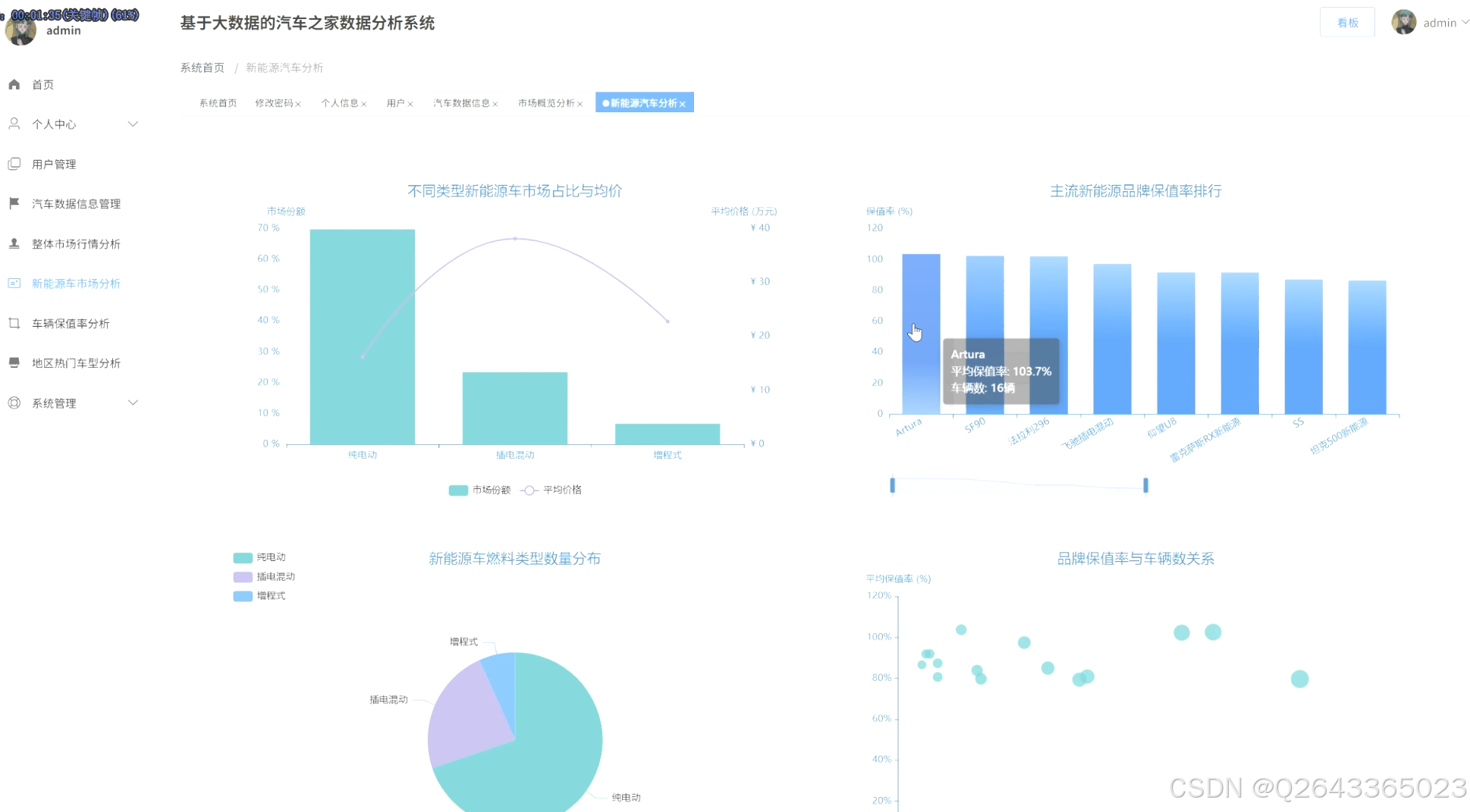Switch to the 修改密码 tab
The height and width of the screenshot is (812, 1470).
pos(274,103)
